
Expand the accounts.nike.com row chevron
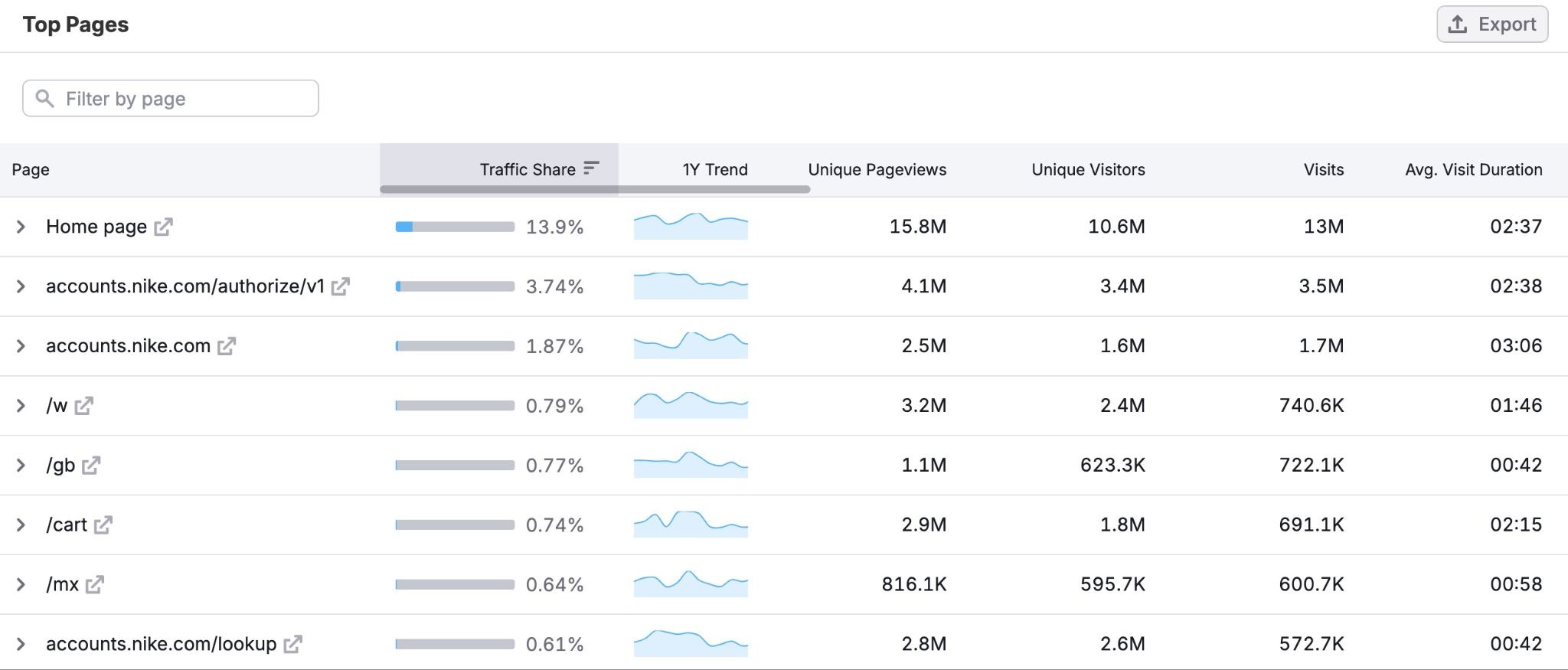(x=21, y=346)
